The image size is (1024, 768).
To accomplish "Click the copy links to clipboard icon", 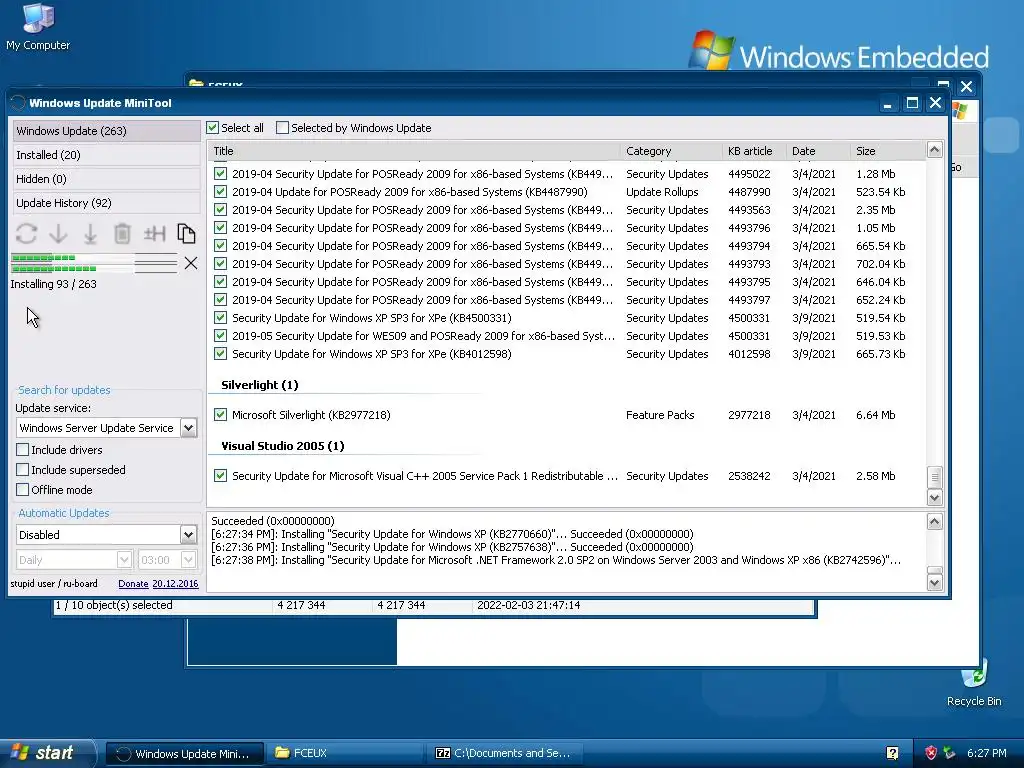I will click(186, 234).
